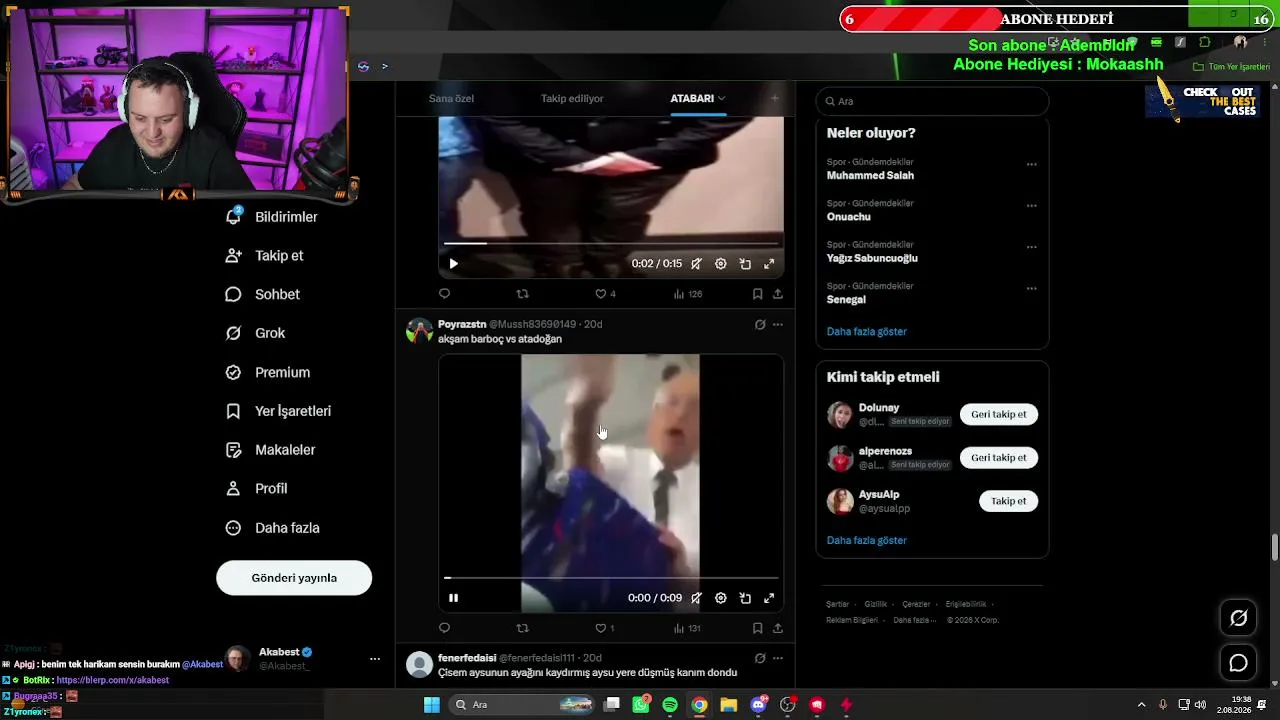Bookmark the post with 126 views

click(x=757, y=294)
